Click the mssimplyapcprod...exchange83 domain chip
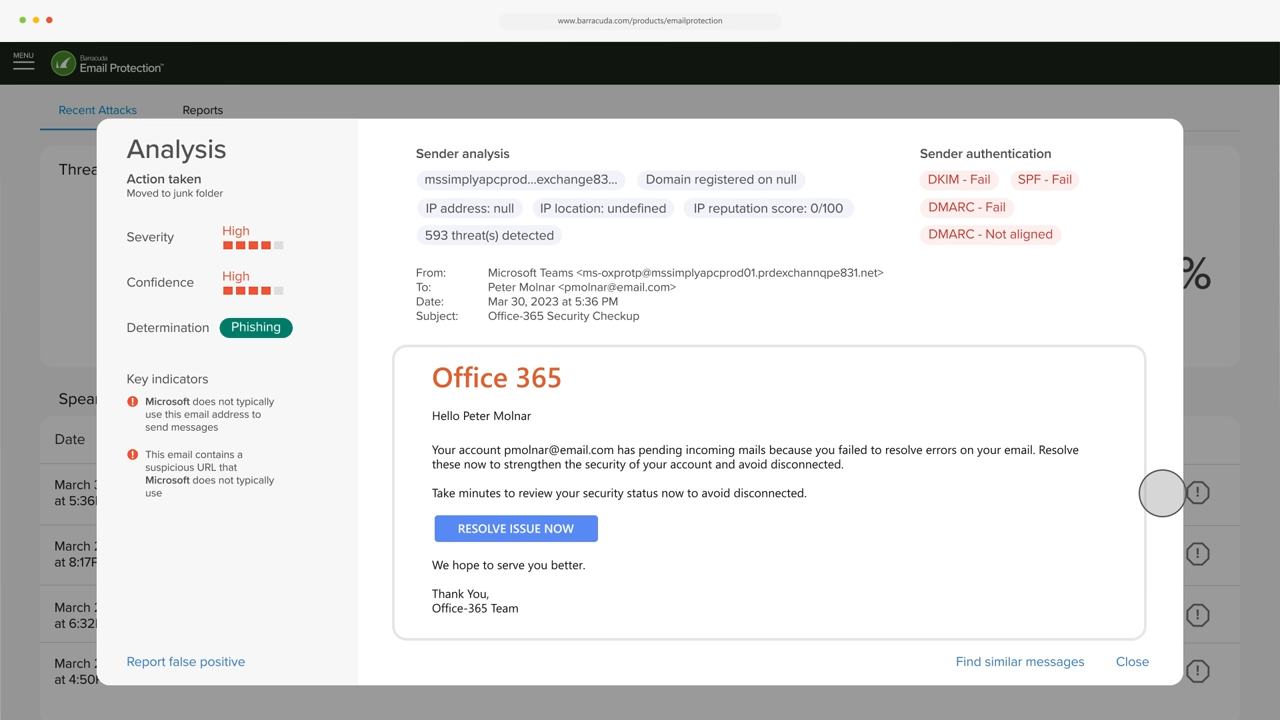This screenshot has height=720, width=1280. 521,180
